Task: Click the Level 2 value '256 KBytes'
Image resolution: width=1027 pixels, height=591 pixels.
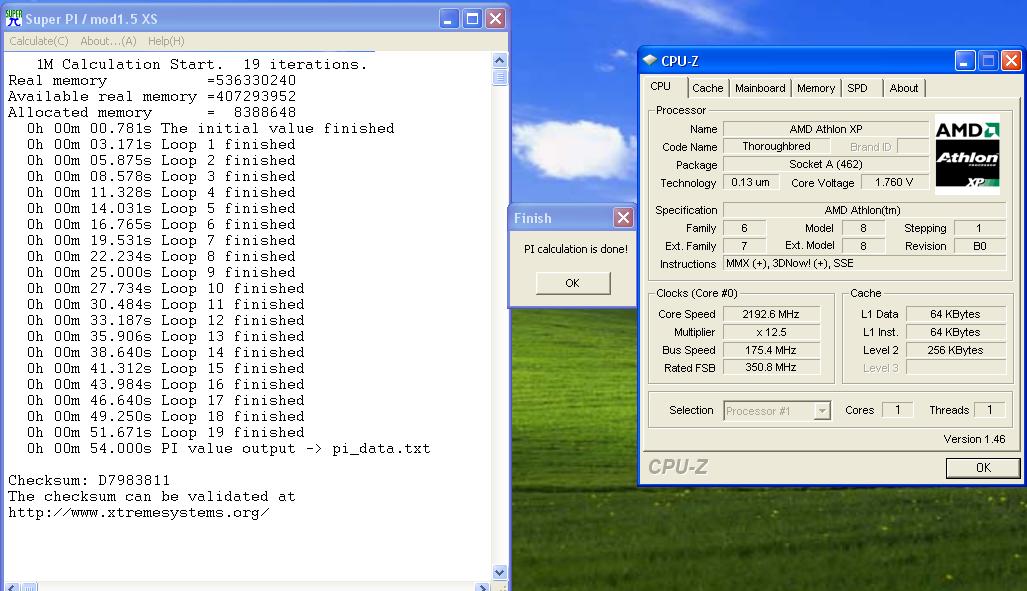Action: pyautogui.click(x=956, y=350)
